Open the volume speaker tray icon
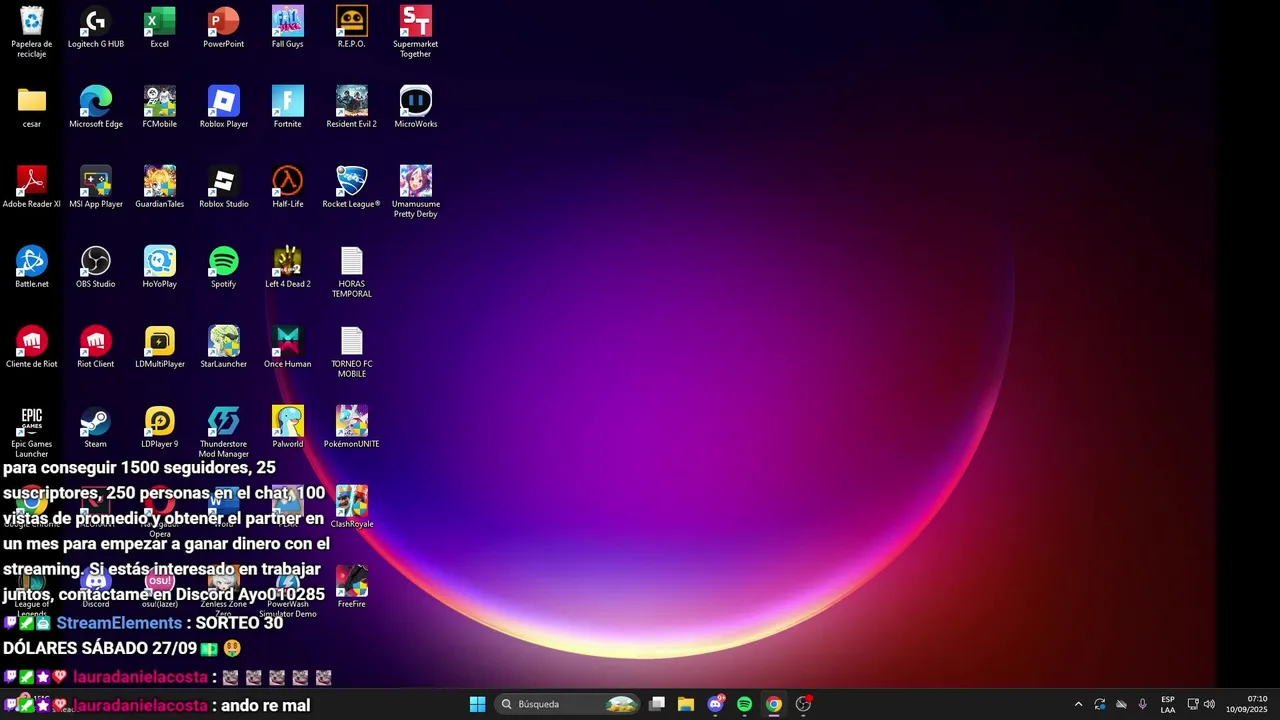Viewport: 1280px width, 720px height. click(1209, 704)
